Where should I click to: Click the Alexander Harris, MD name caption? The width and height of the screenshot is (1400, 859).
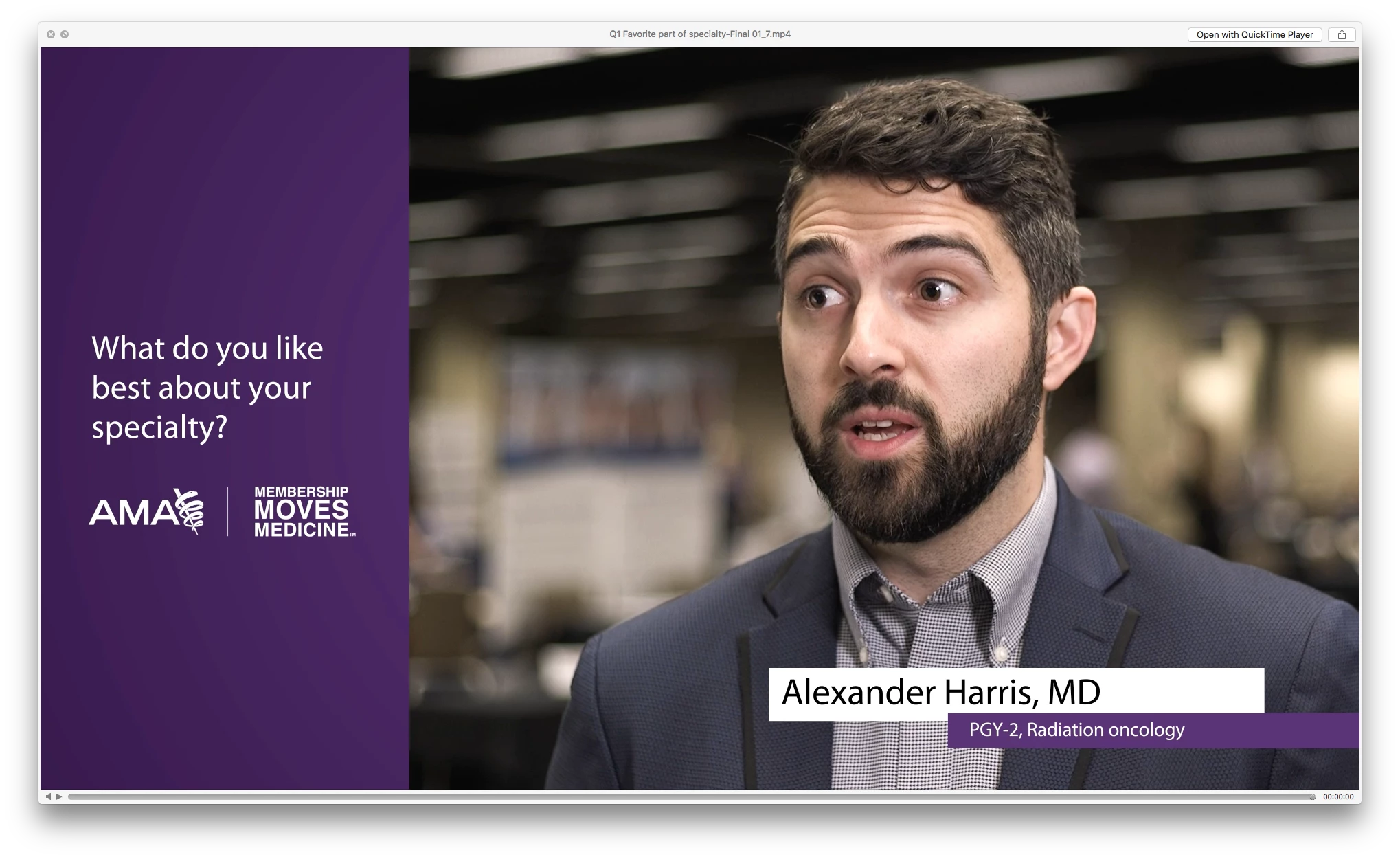[x=940, y=693]
